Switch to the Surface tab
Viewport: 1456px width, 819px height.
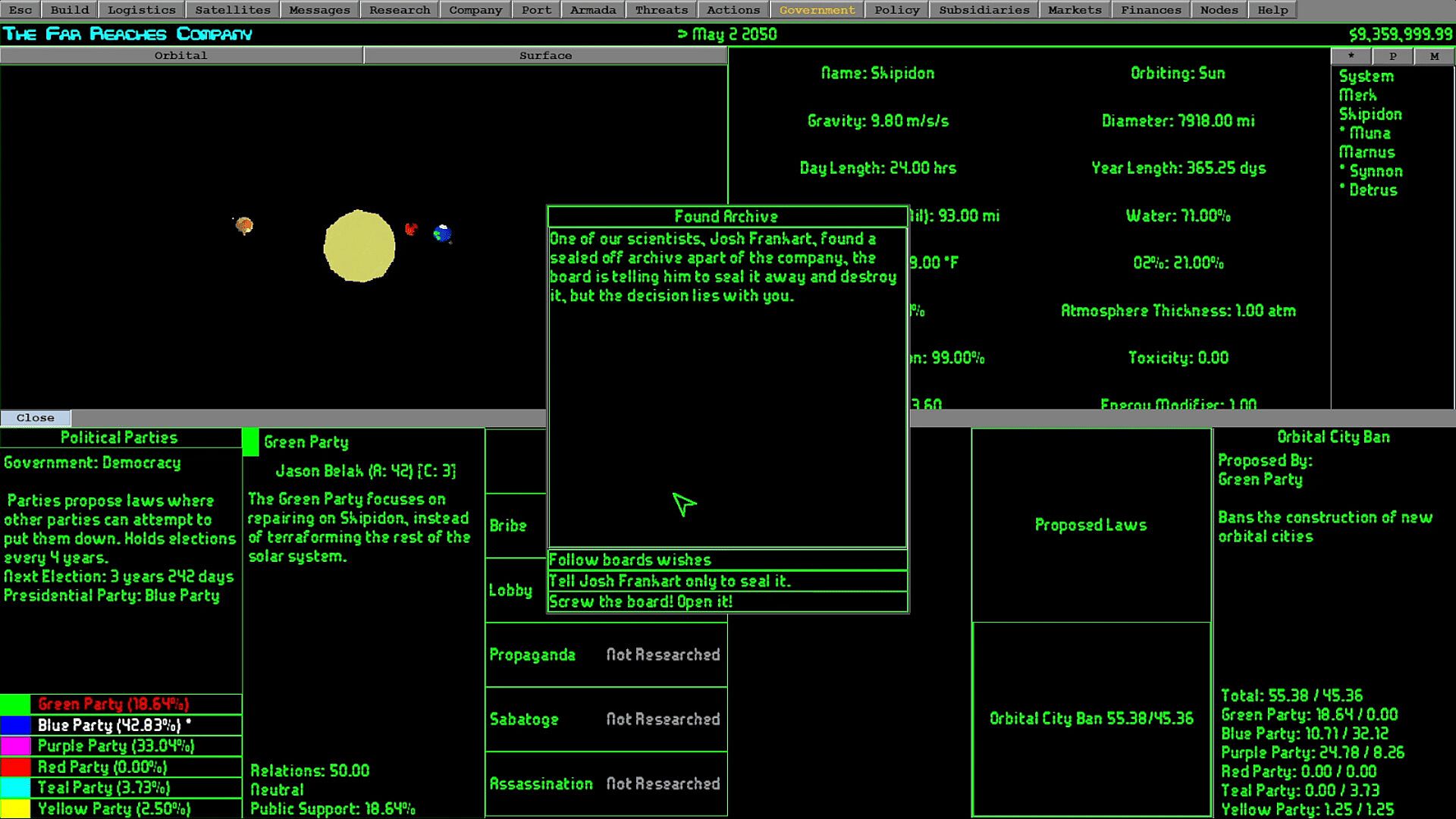(545, 55)
